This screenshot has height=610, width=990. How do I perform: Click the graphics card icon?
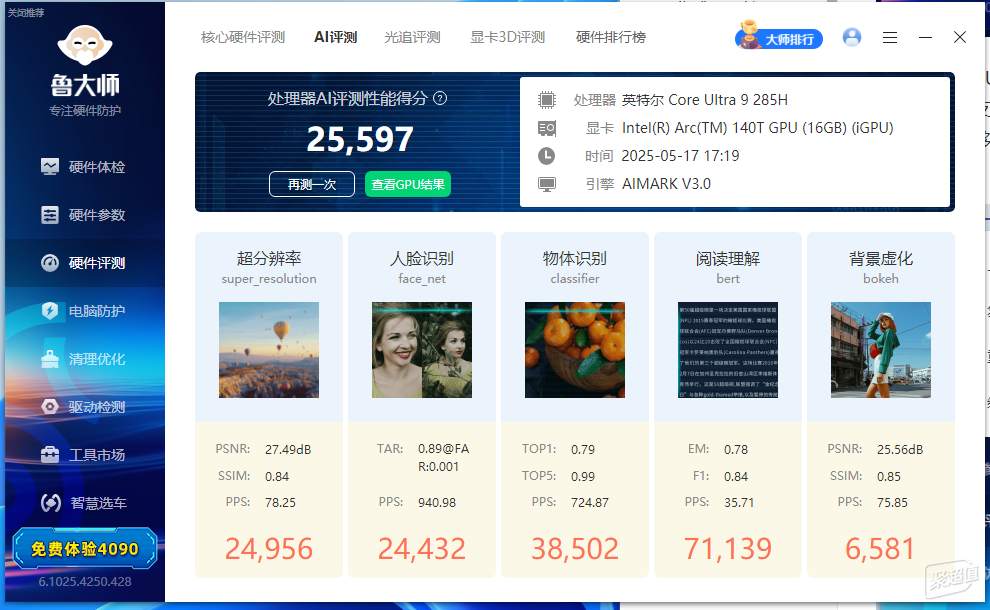tap(547, 128)
